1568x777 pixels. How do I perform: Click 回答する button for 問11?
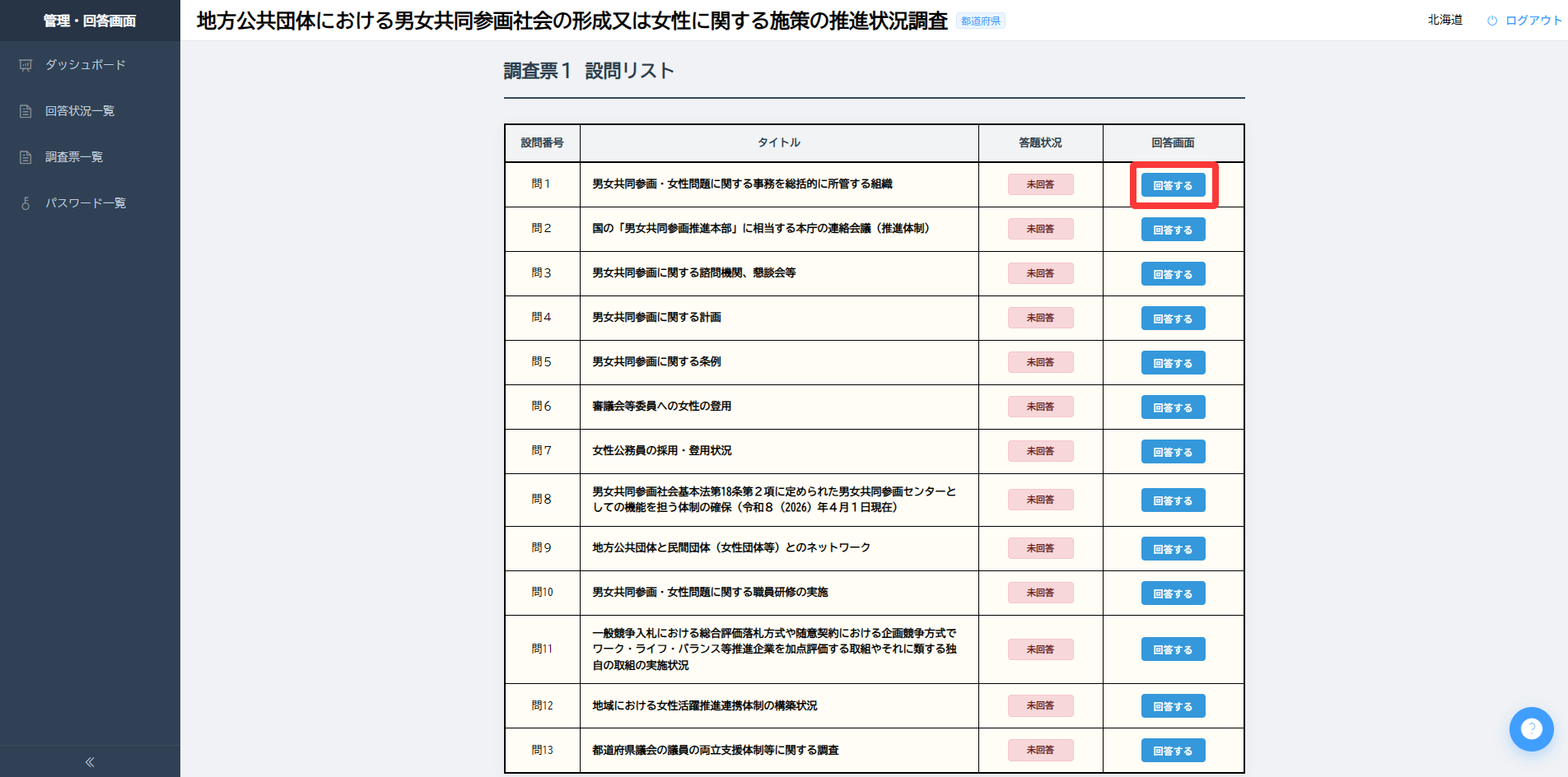click(1173, 649)
